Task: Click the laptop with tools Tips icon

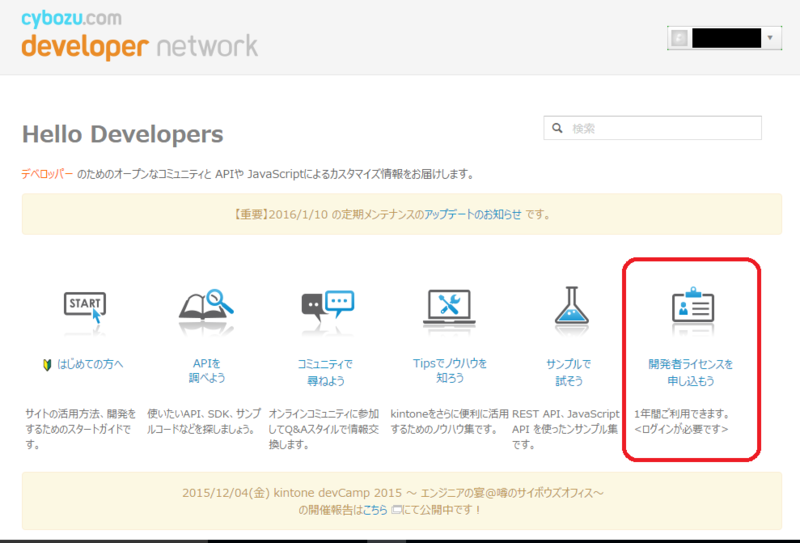Action: tap(449, 308)
